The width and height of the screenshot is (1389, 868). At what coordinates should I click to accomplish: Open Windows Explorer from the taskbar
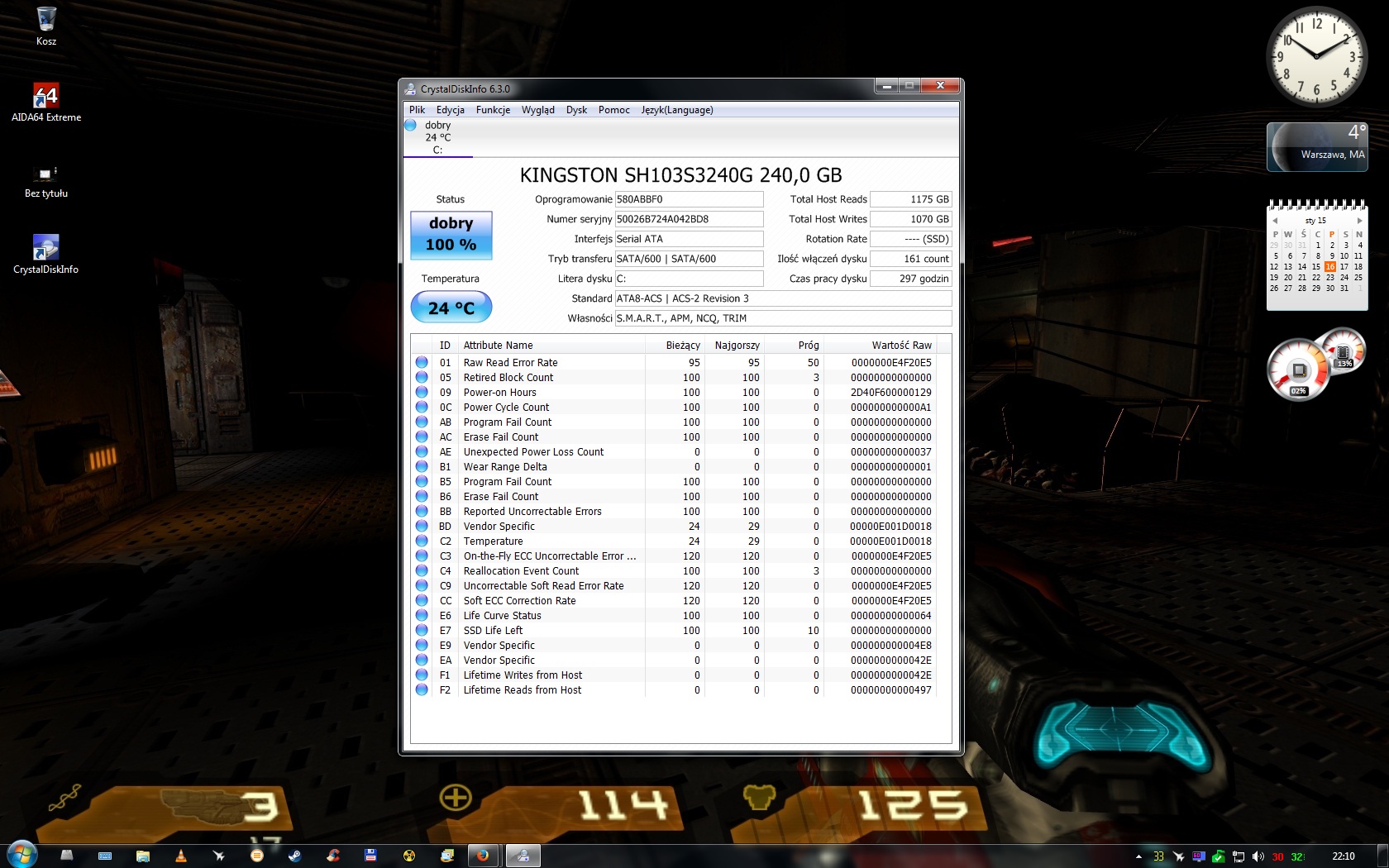(143, 856)
